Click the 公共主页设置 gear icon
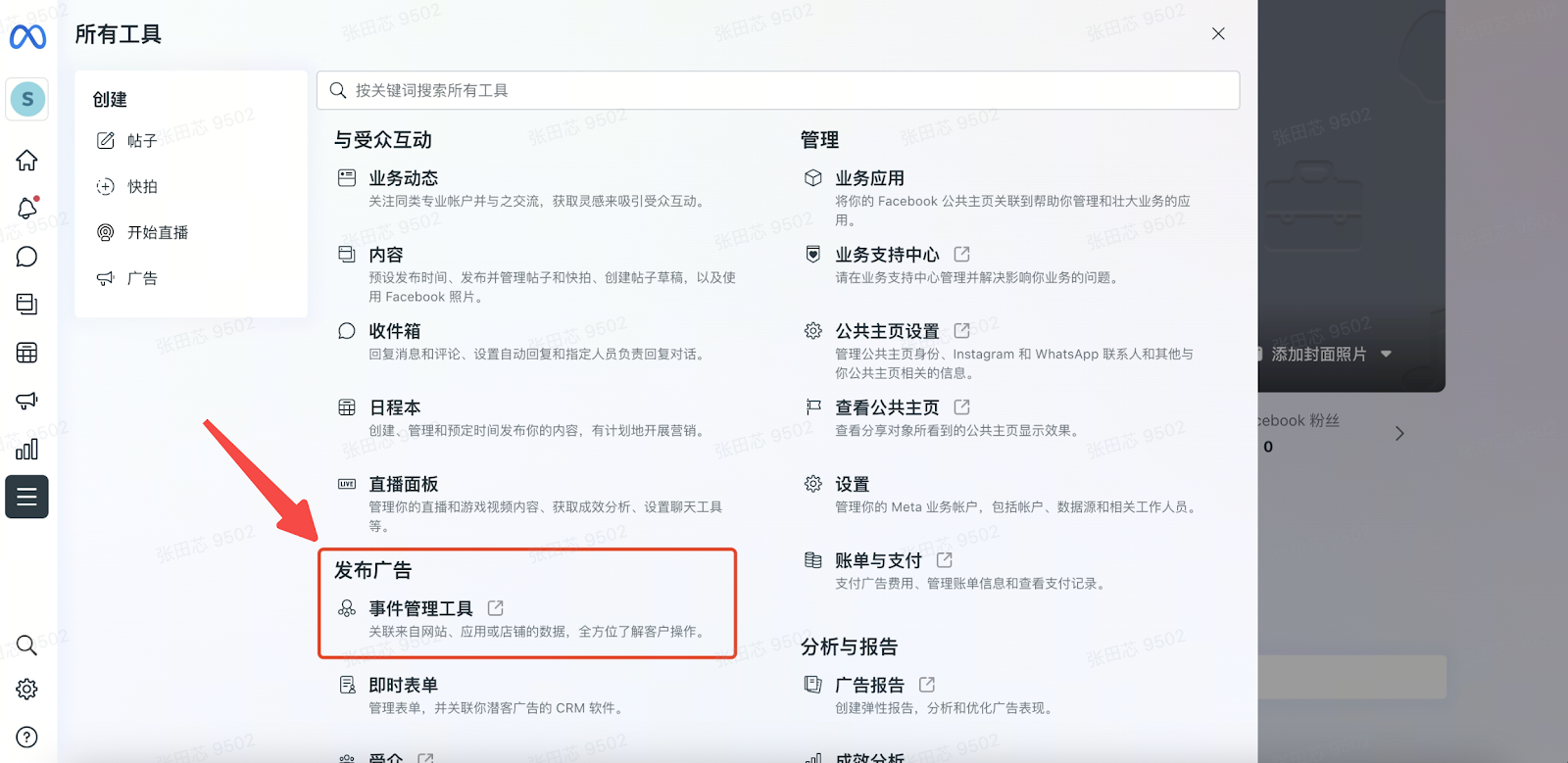This screenshot has height=763, width=1568. (x=813, y=330)
